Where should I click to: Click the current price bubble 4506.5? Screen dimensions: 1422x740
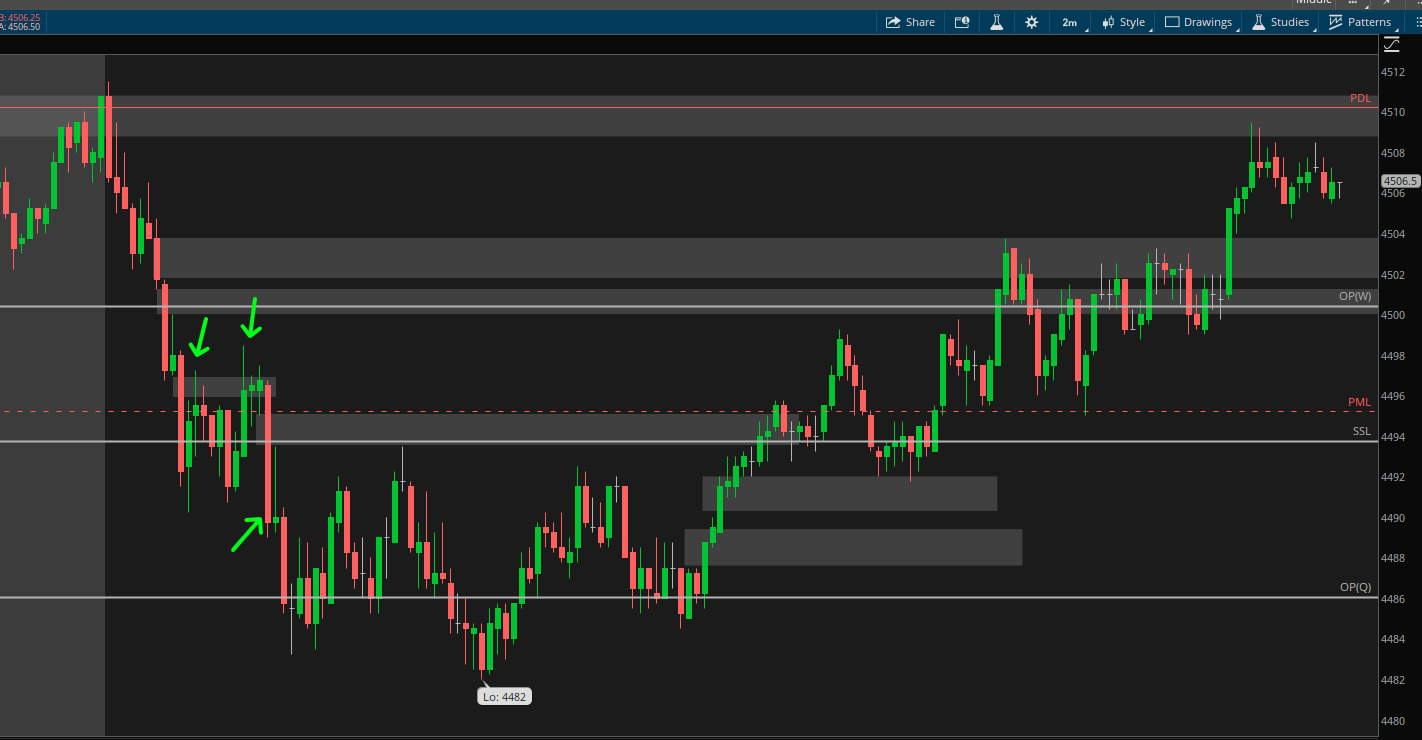coord(1400,181)
